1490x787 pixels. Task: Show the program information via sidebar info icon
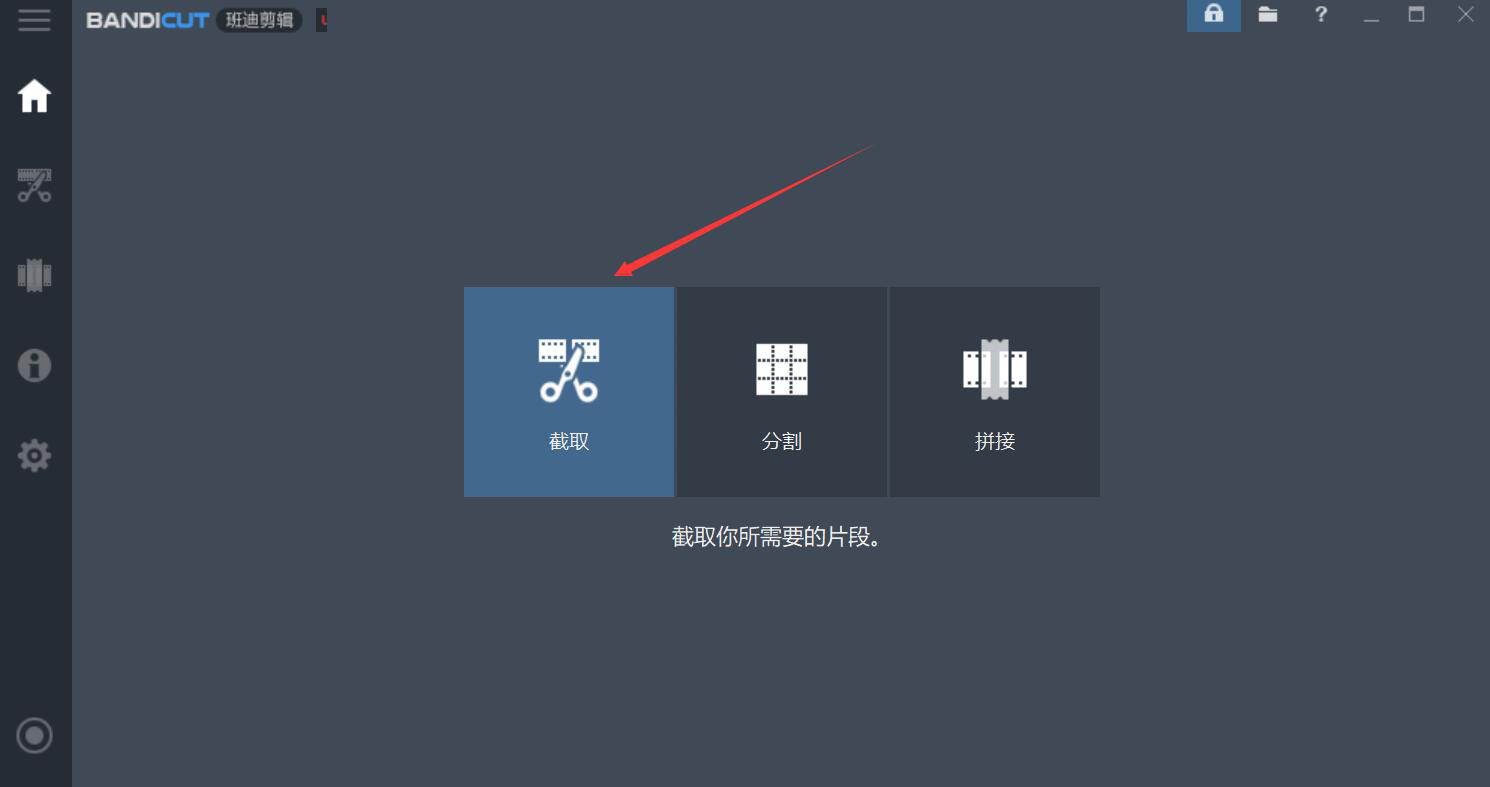34,365
